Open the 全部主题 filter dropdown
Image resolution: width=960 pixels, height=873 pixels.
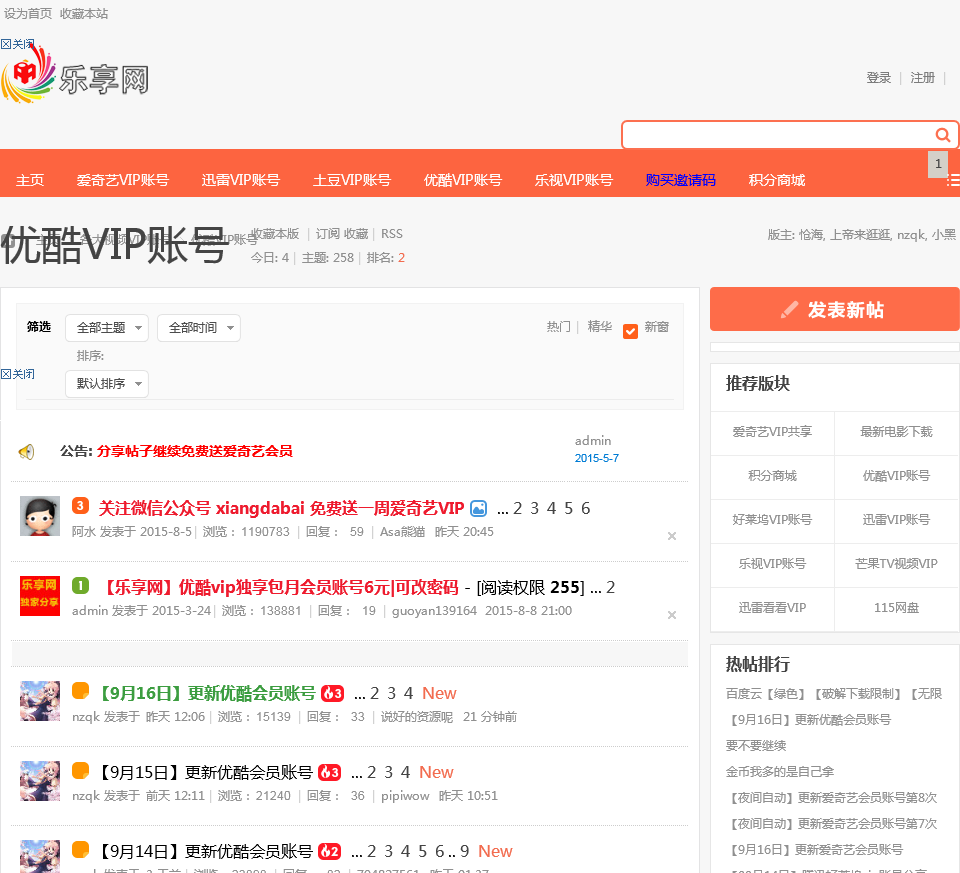[x=107, y=328]
